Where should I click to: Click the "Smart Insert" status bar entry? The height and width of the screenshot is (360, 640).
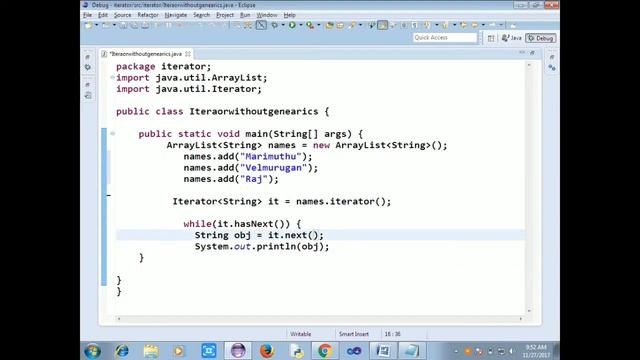tap(353, 334)
